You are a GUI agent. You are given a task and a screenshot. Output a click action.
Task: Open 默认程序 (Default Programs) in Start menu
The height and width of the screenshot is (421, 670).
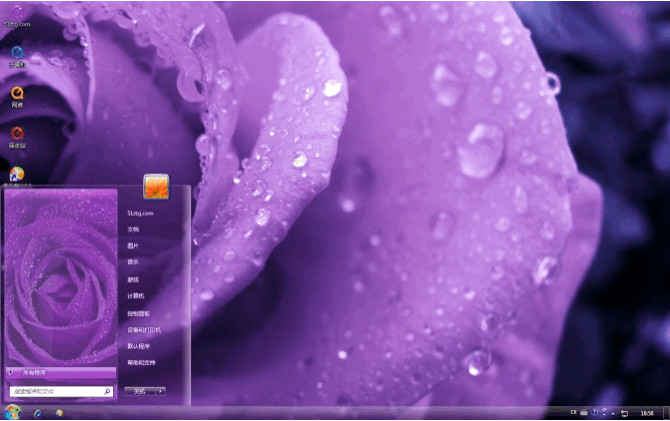click(138, 346)
